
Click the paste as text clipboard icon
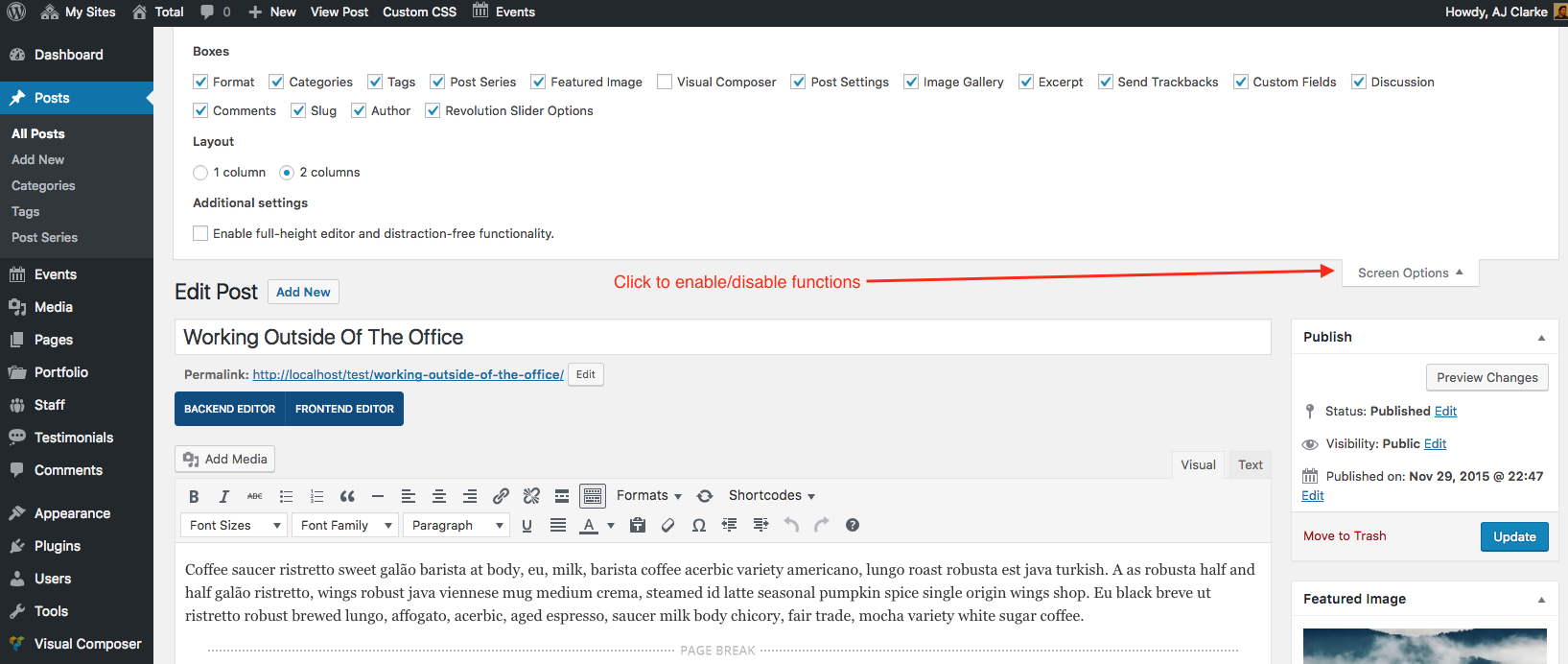click(638, 525)
